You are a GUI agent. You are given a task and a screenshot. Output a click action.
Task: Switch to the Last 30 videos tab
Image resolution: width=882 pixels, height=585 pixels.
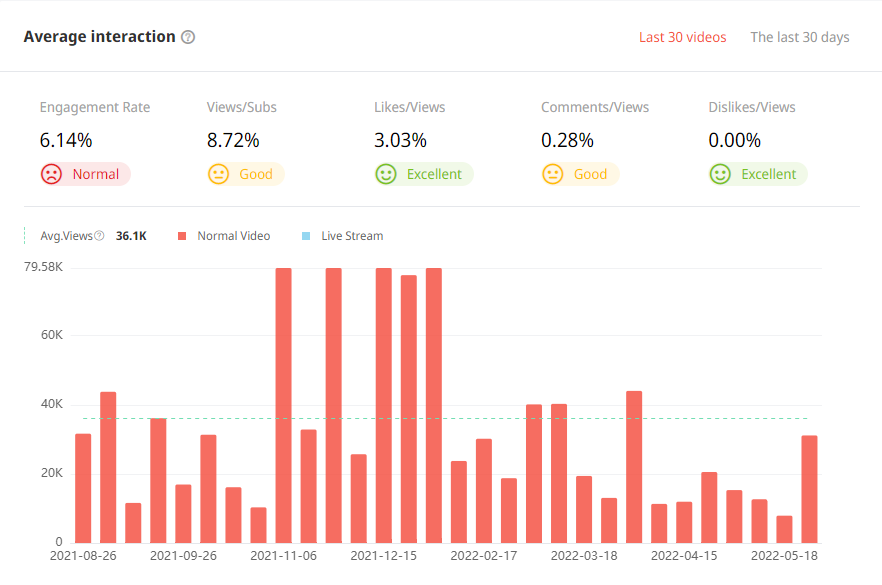click(x=682, y=37)
